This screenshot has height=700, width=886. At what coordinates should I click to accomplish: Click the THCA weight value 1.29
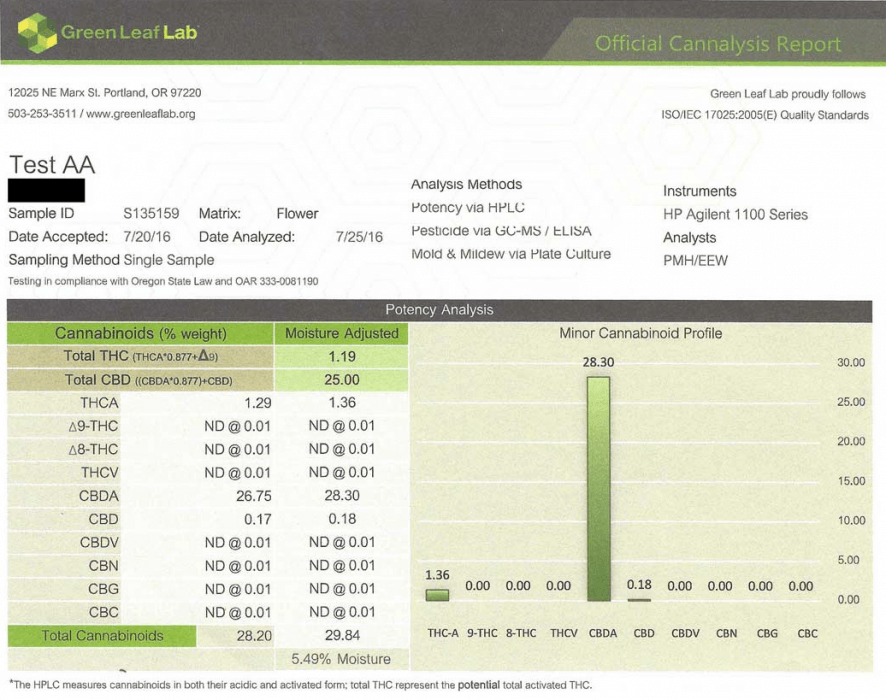(258, 403)
